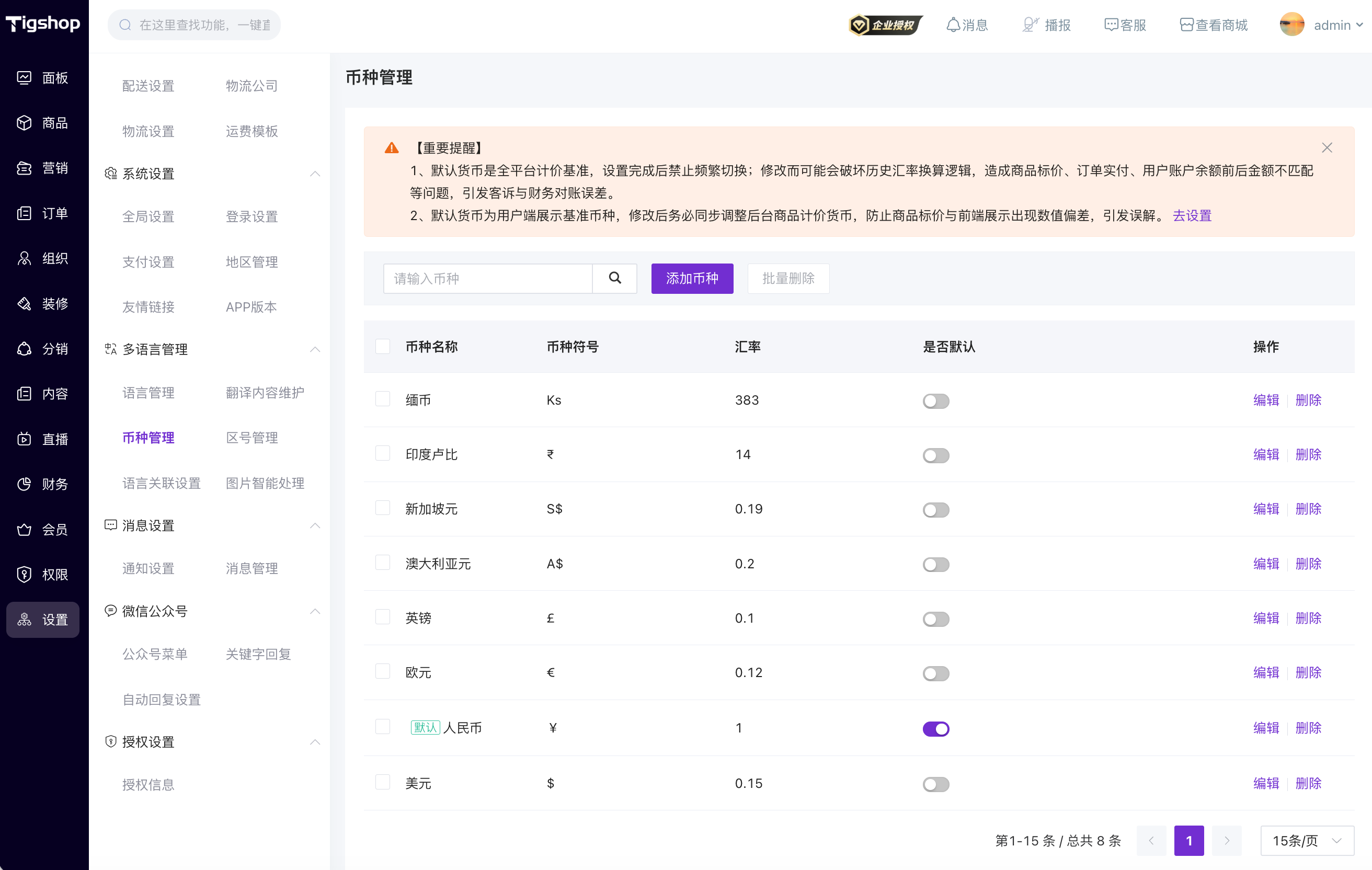Open 图片智能处理 menu item

click(265, 483)
